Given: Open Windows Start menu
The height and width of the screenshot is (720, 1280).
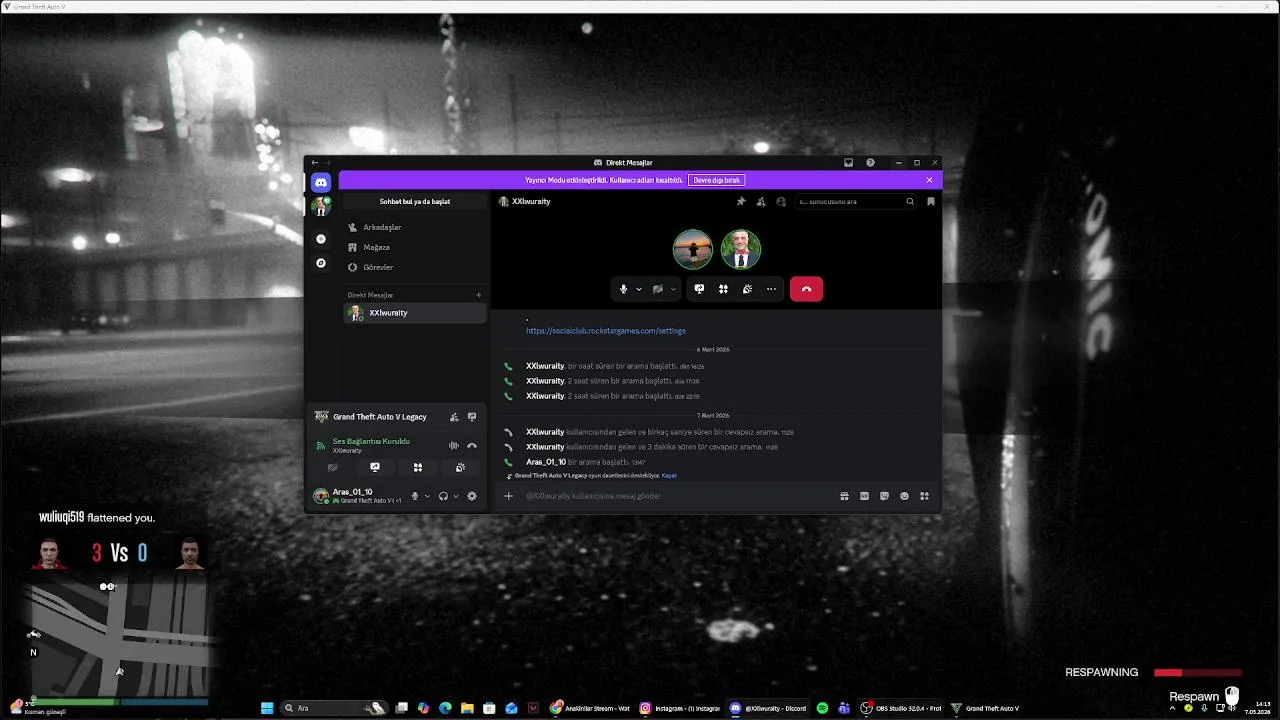Looking at the screenshot, I should 267,708.
